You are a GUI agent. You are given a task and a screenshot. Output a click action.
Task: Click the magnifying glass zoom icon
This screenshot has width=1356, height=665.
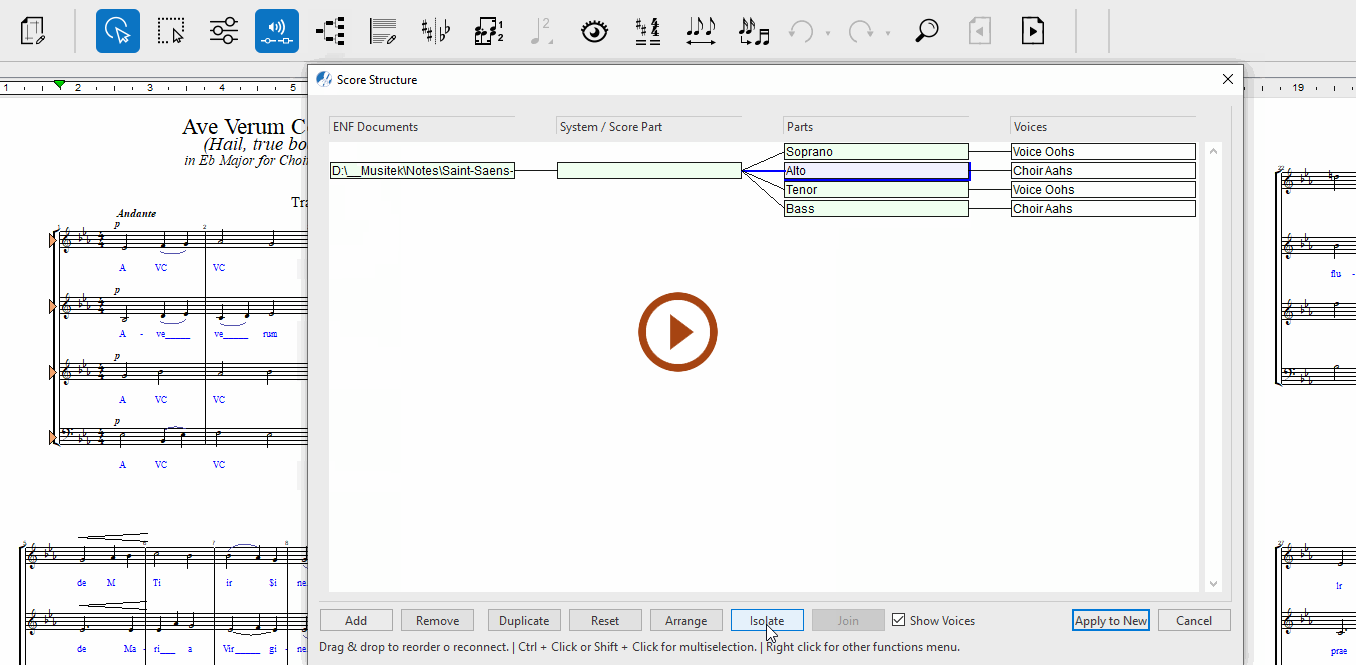(x=927, y=31)
